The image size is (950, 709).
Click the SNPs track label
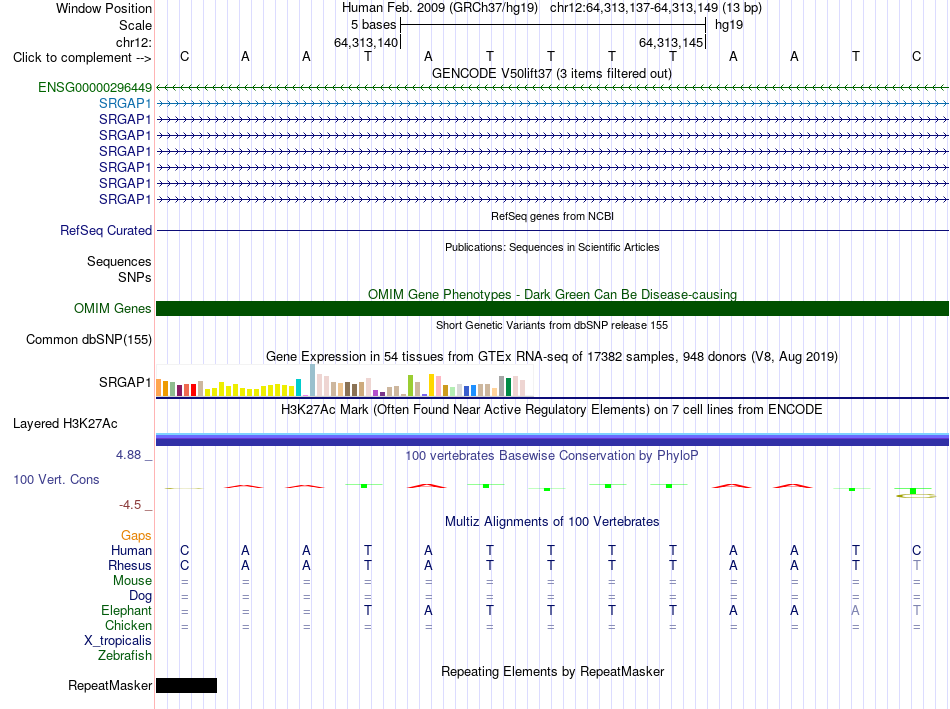135,277
